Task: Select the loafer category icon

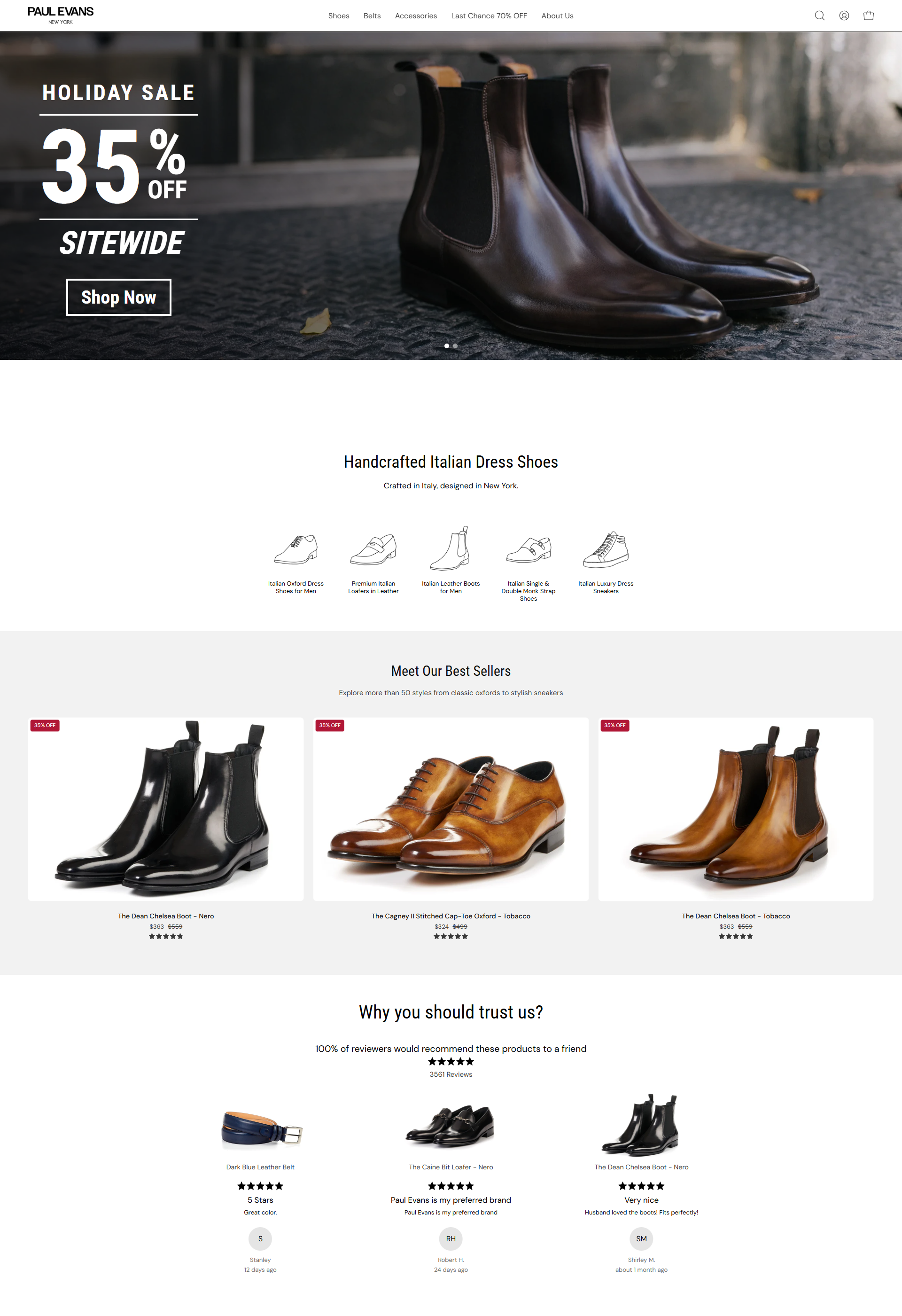Action: point(373,548)
